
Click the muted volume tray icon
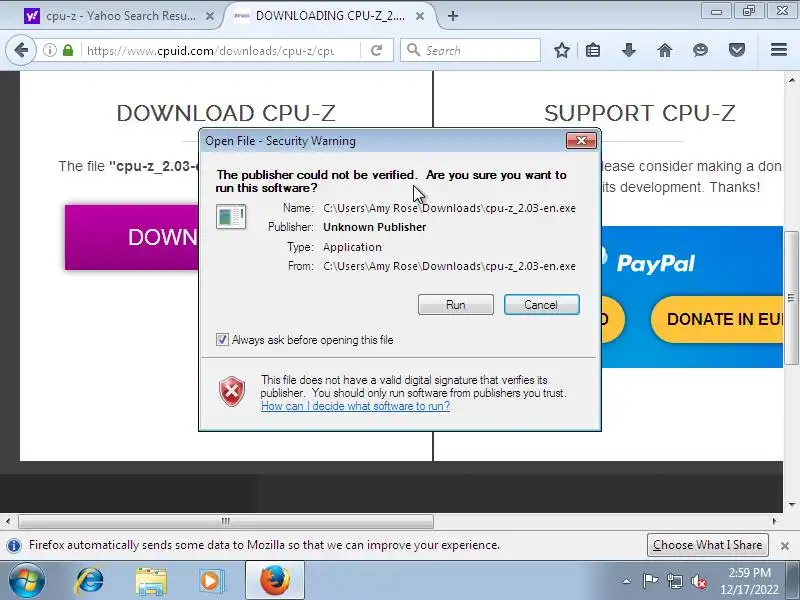(x=699, y=581)
